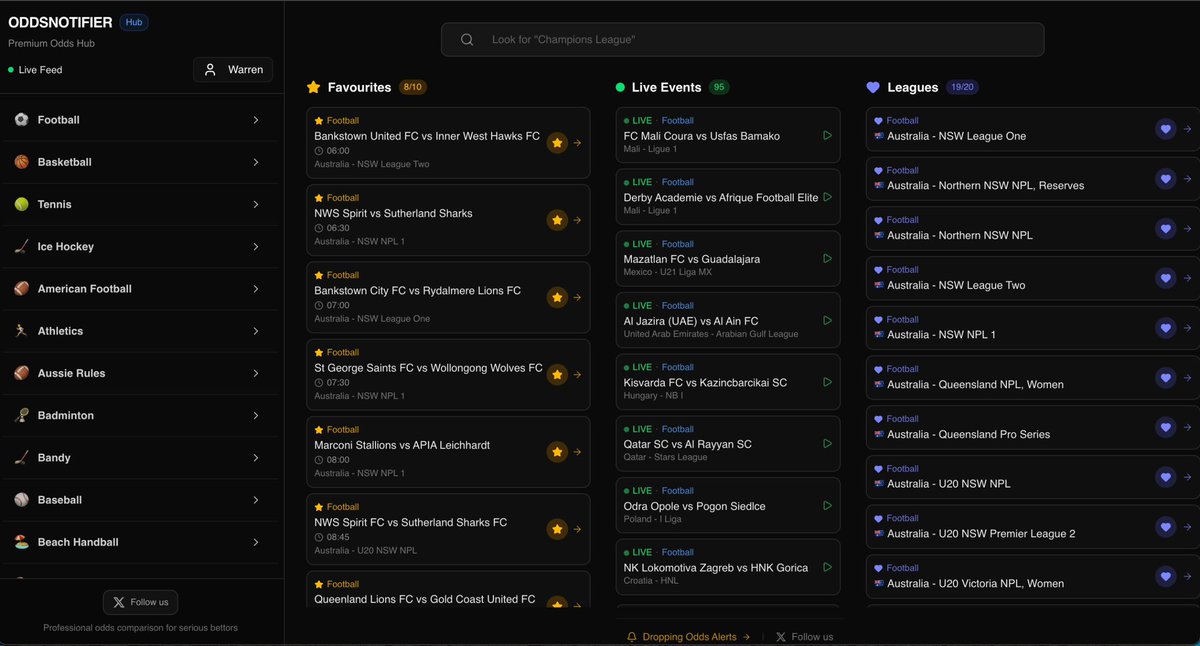Select Football from the sports sidebar

[x=22, y=119]
